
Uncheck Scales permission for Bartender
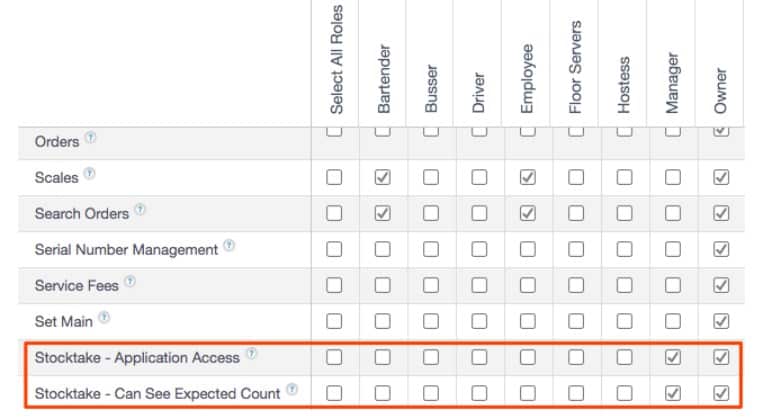point(383,177)
